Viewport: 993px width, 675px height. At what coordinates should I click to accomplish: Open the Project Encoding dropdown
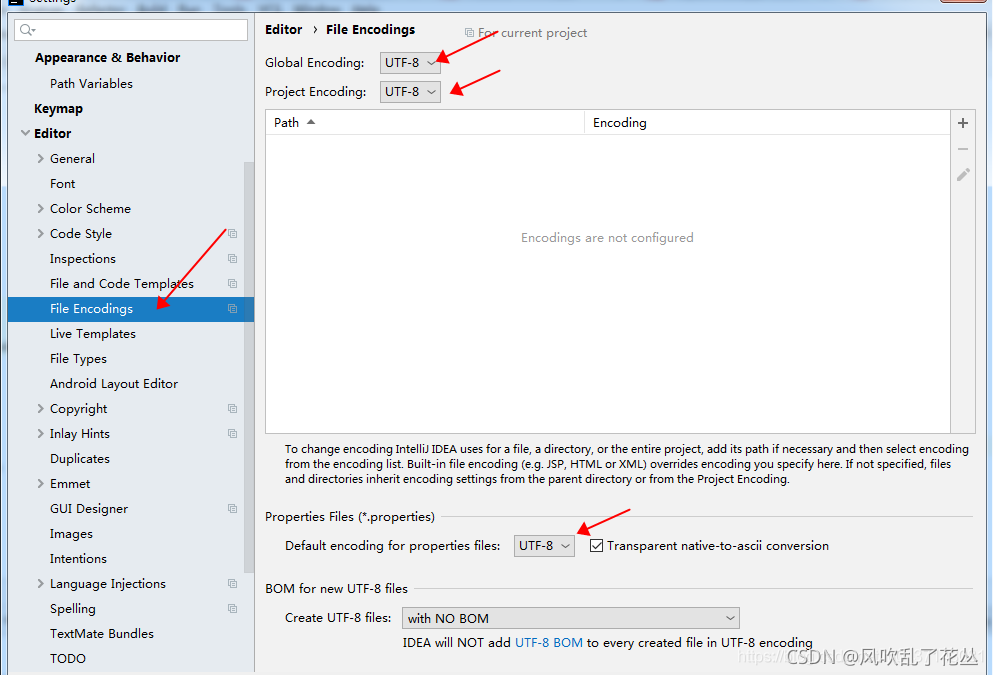click(x=410, y=92)
